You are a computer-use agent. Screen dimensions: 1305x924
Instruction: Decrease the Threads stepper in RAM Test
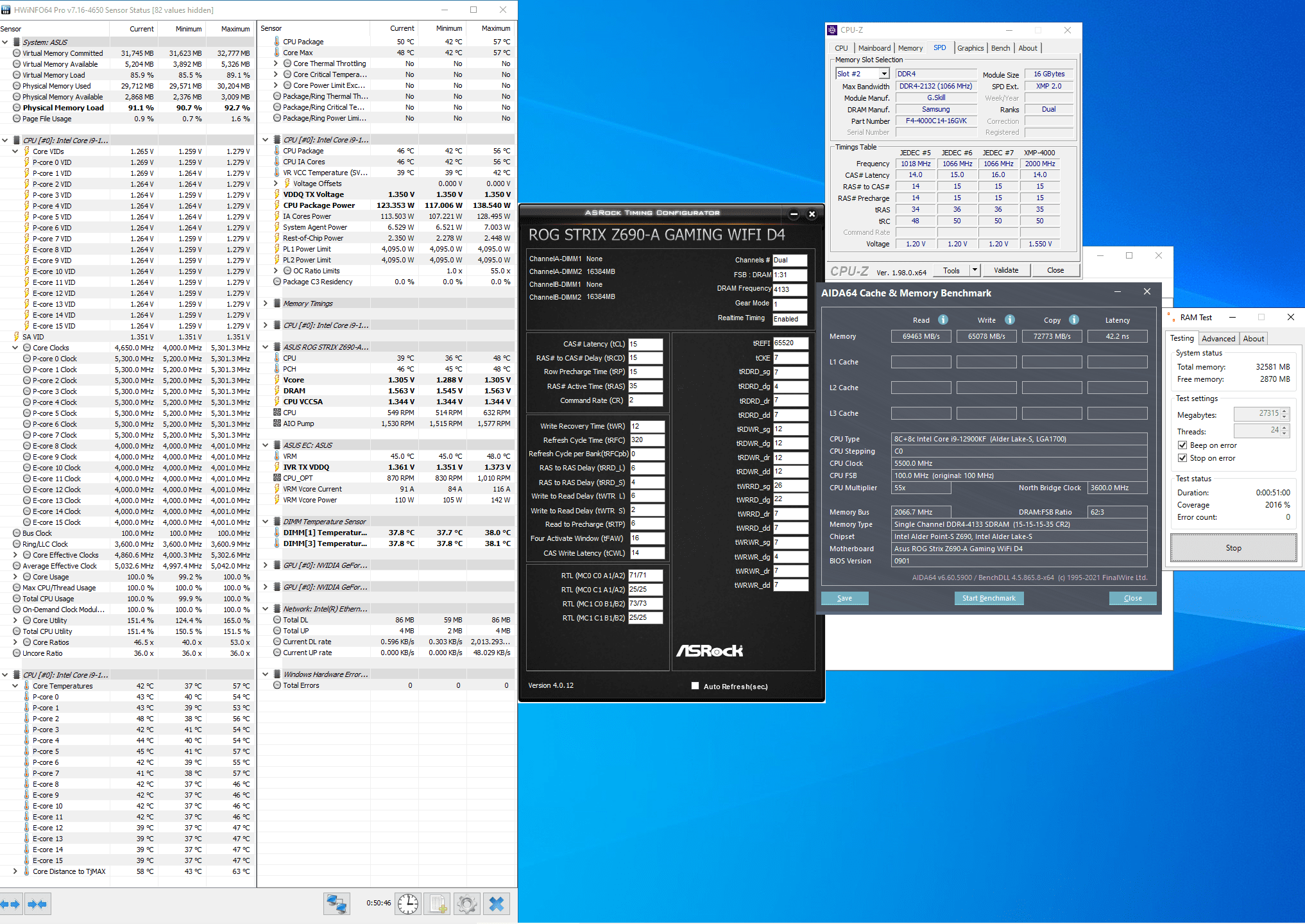(x=1284, y=433)
